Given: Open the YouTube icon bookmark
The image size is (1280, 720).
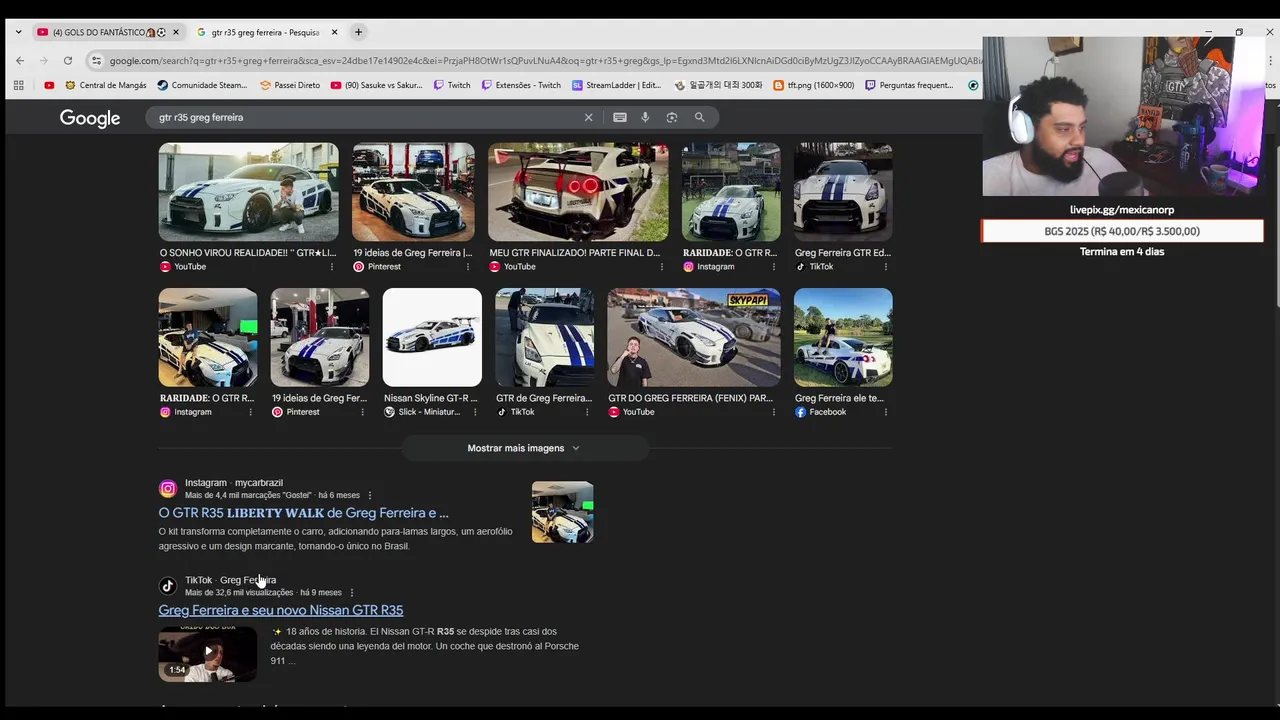Looking at the screenshot, I should click(x=49, y=85).
